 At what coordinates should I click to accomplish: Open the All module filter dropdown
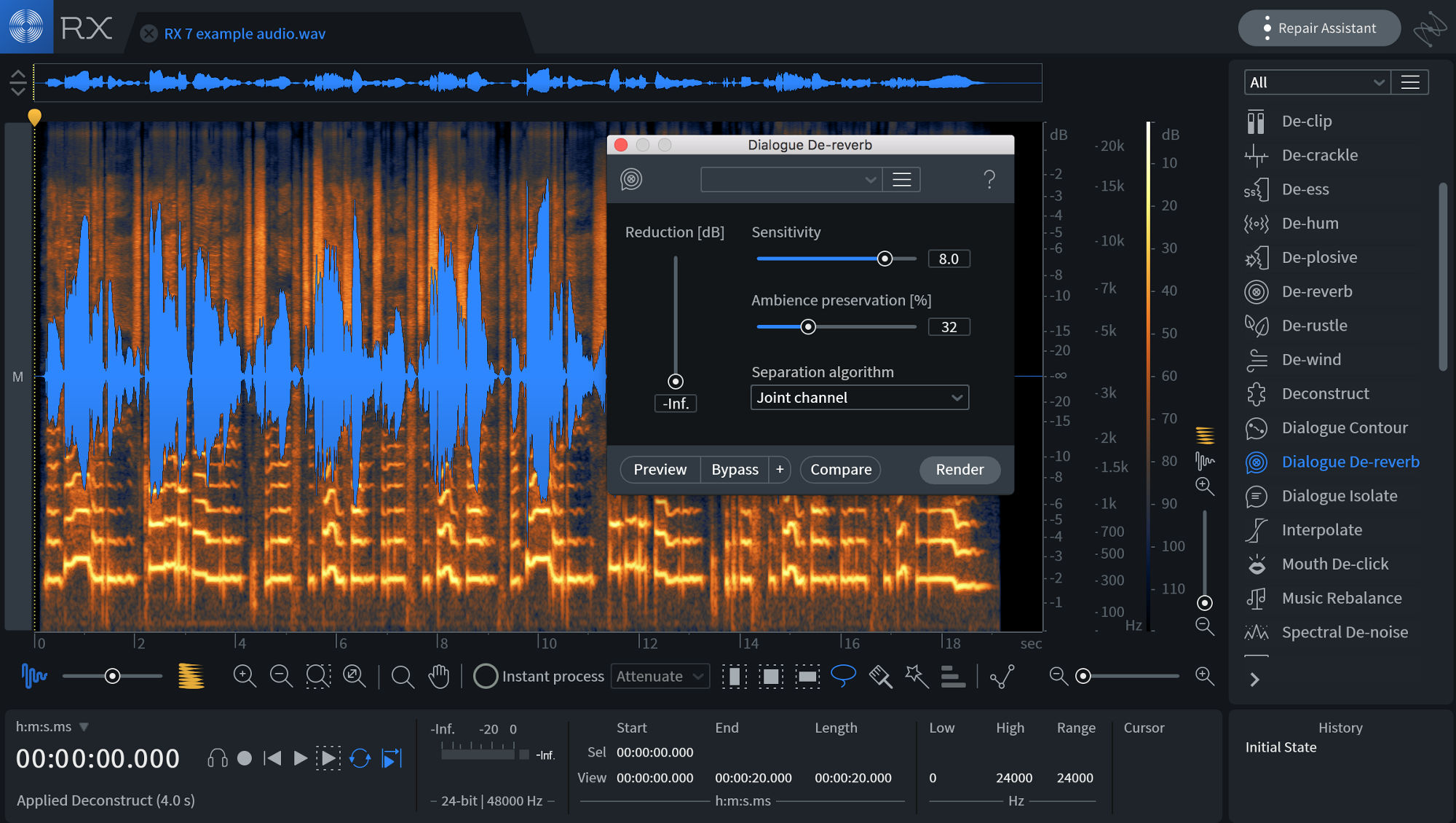1316,82
